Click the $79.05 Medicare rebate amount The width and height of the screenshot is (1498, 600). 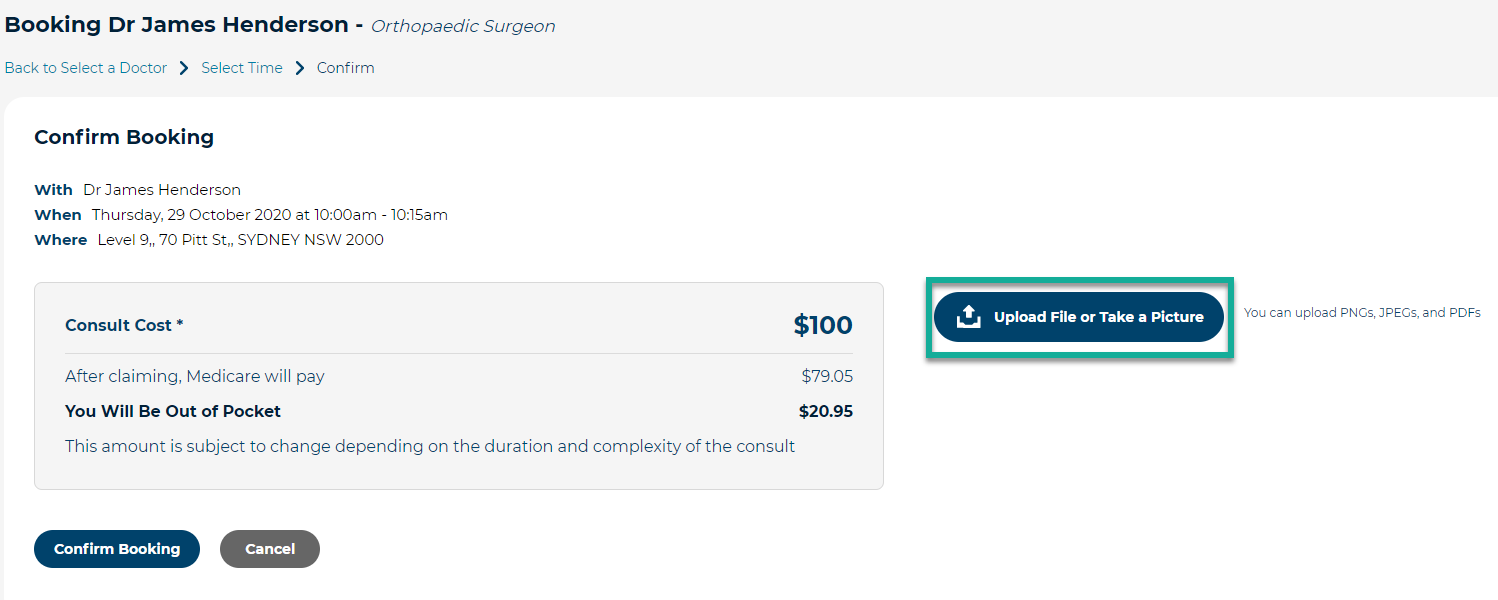[x=827, y=377]
